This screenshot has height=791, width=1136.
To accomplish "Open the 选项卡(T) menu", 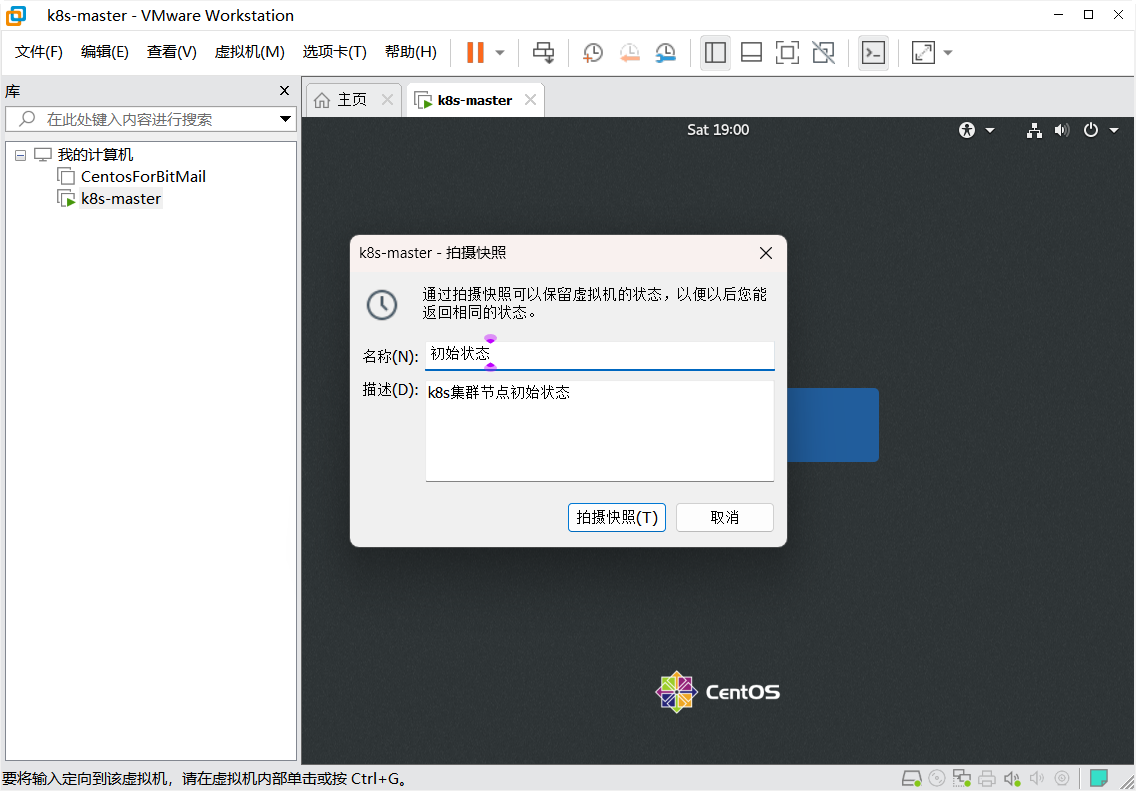I will point(335,52).
